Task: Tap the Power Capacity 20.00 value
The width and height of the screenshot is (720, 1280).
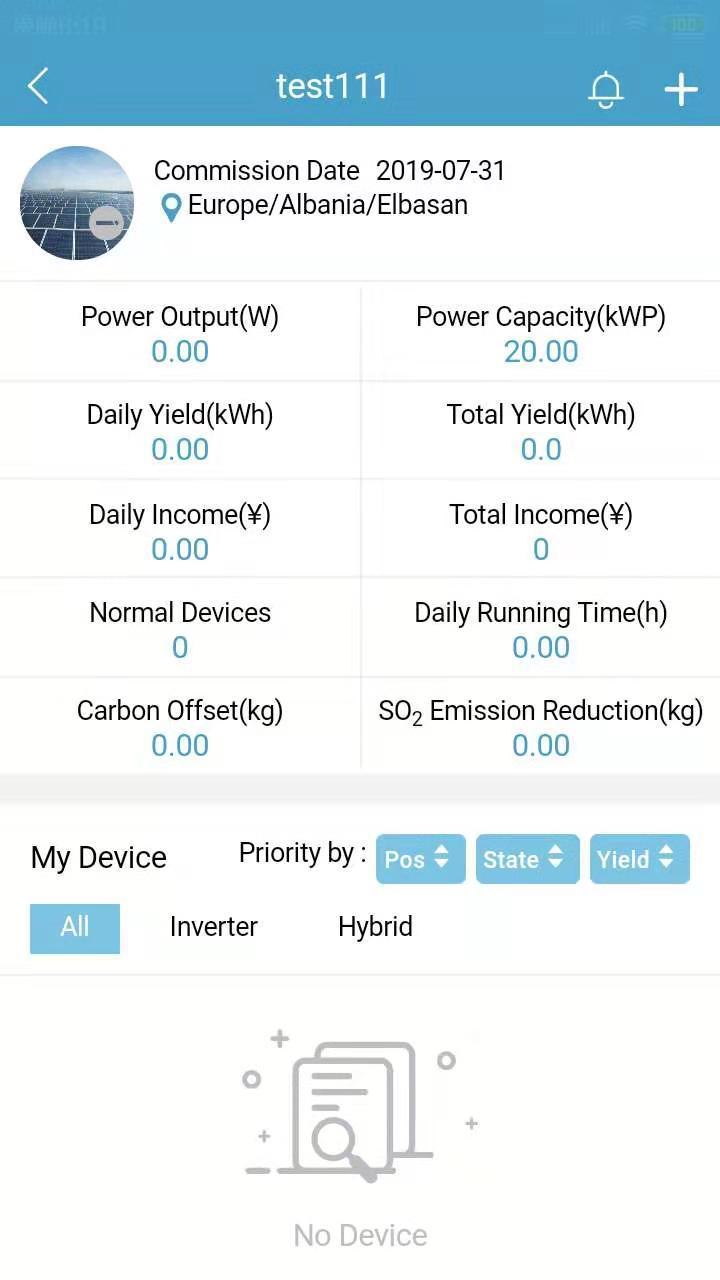Action: point(541,352)
